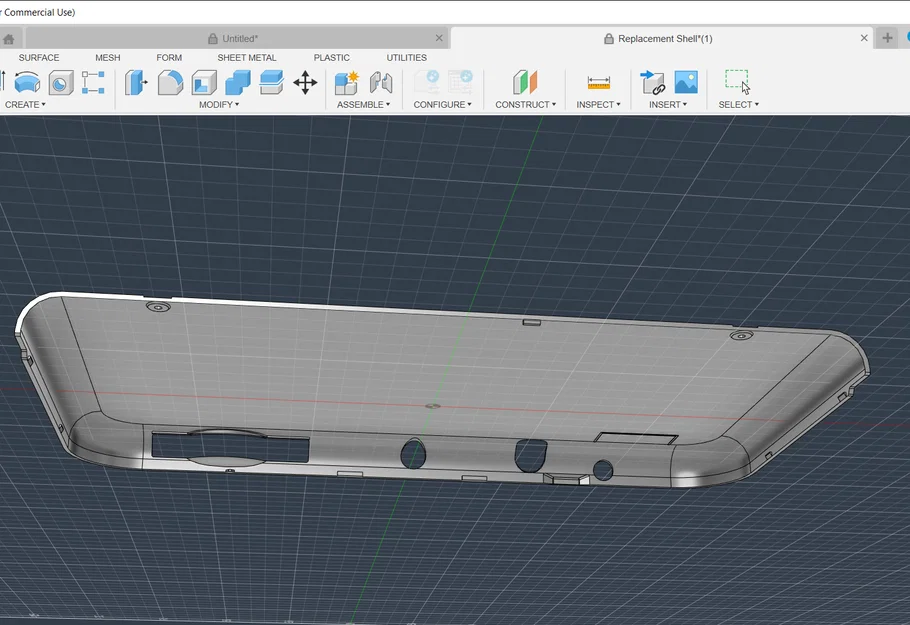Select the long rectangular cutout in shell wall
This screenshot has height=625, width=910.
pos(230,447)
